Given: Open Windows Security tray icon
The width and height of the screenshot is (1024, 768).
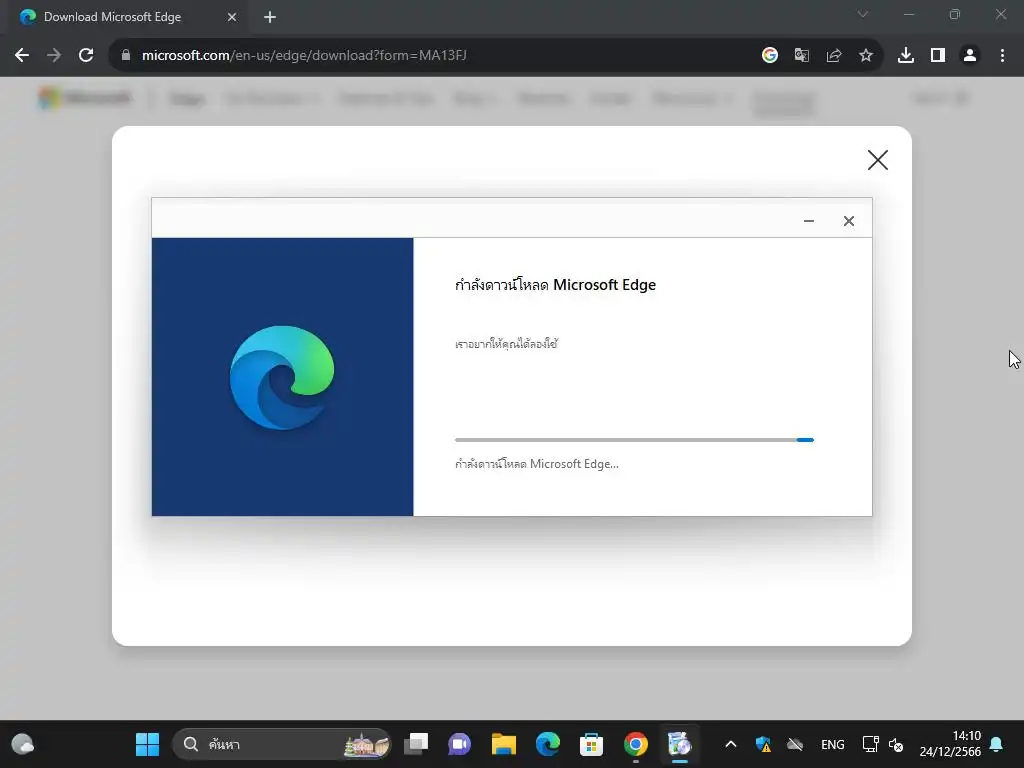Looking at the screenshot, I should (763, 744).
